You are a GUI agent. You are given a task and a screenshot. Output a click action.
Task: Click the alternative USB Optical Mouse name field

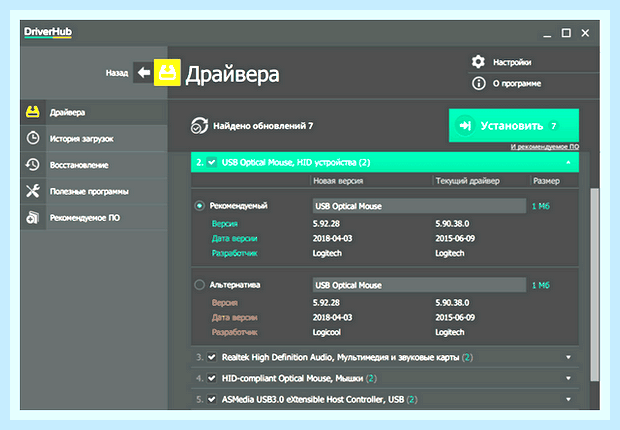click(x=419, y=285)
